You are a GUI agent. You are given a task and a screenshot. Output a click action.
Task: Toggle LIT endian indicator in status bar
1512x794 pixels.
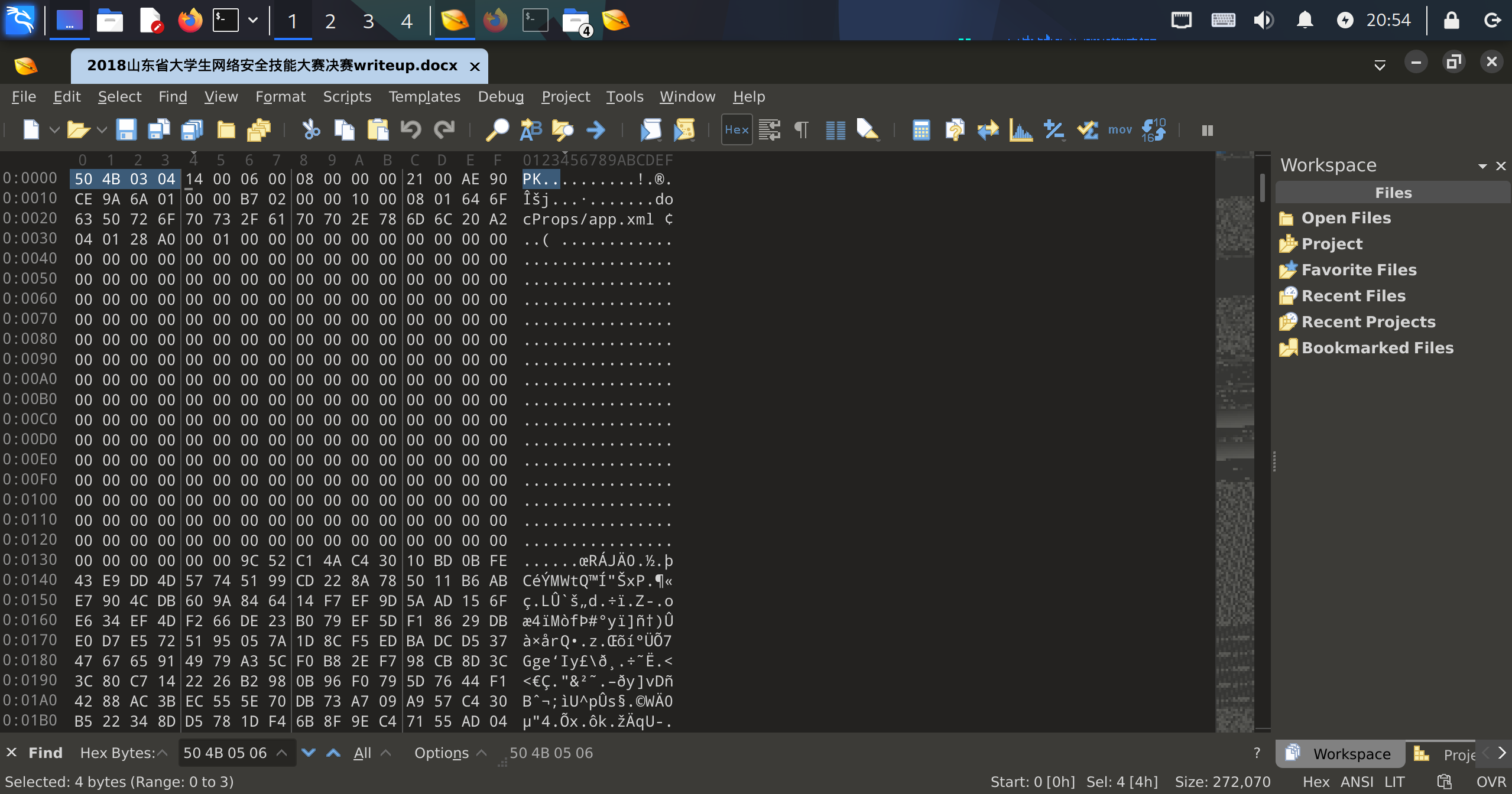tap(1394, 782)
